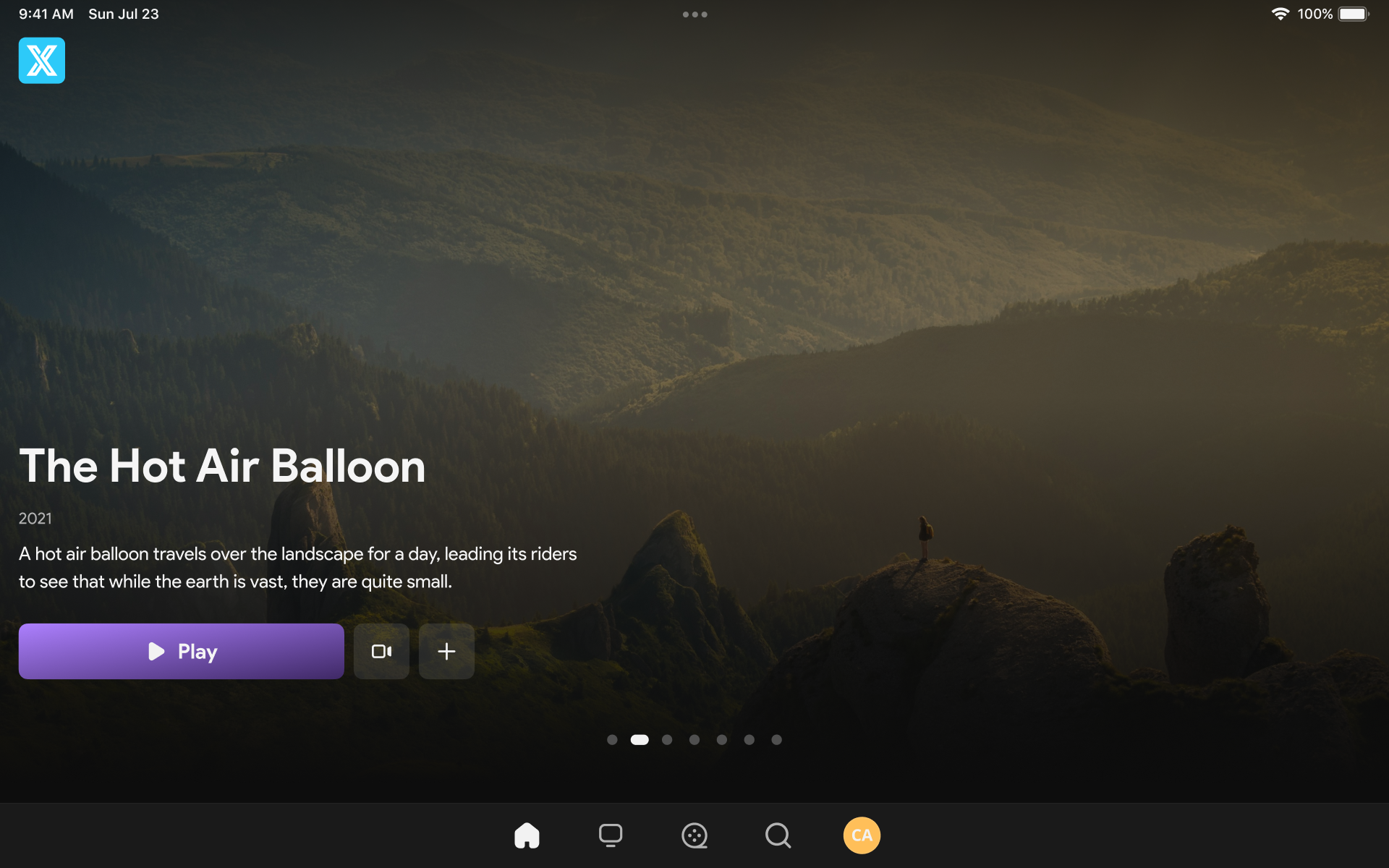This screenshot has height=868, width=1389.
Task: Open the Home tab
Action: click(x=527, y=835)
